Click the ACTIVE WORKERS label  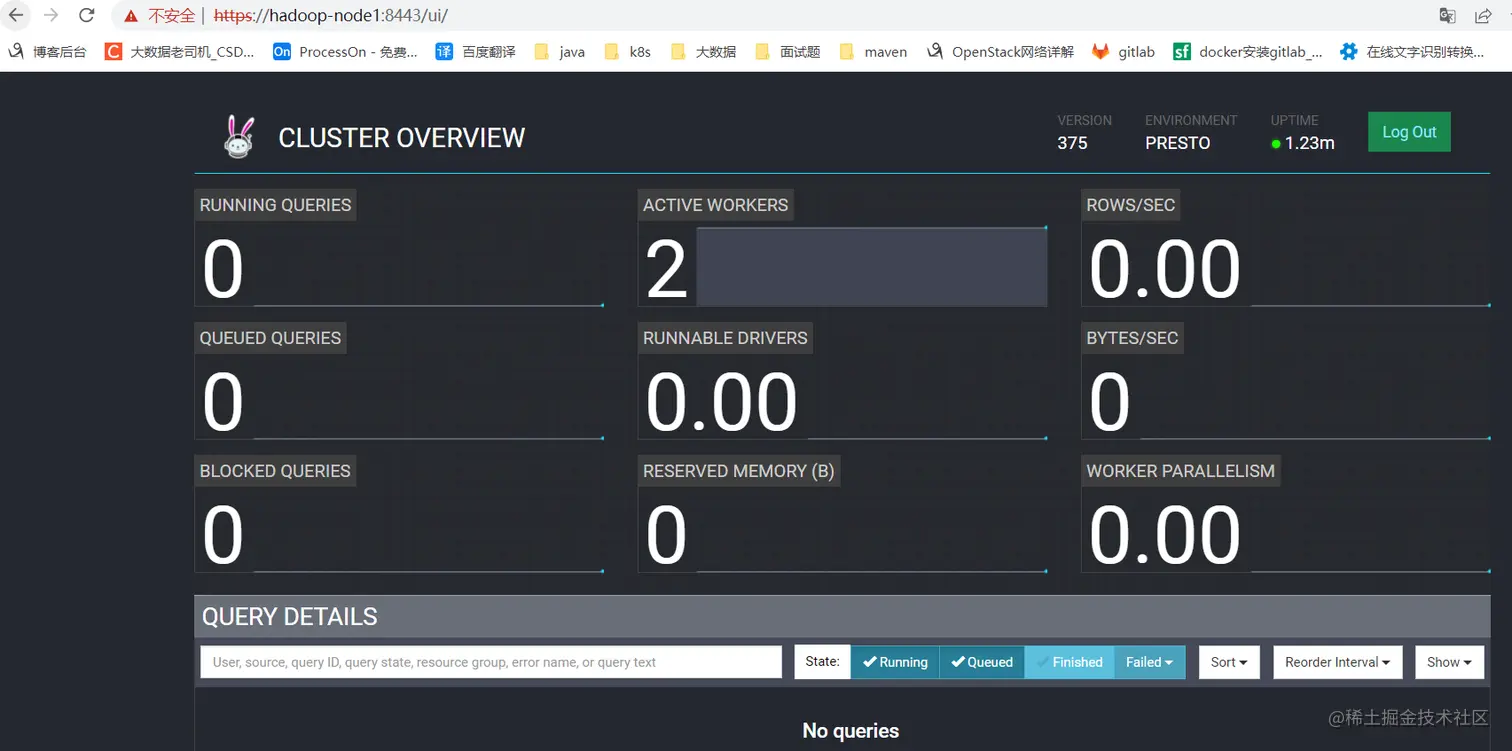tap(715, 205)
